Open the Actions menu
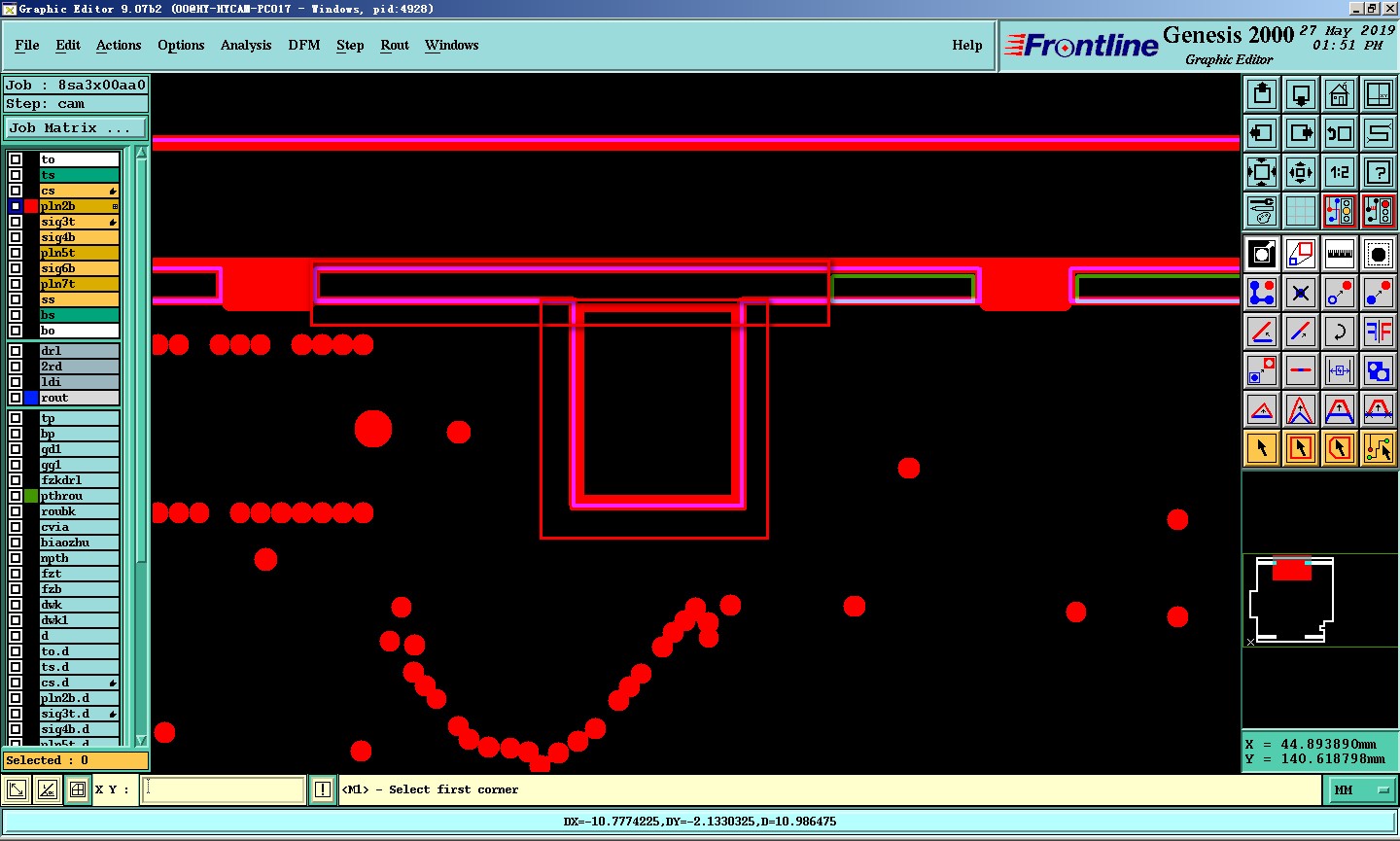The height and width of the screenshot is (841, 1400). (x=119, y=45)
